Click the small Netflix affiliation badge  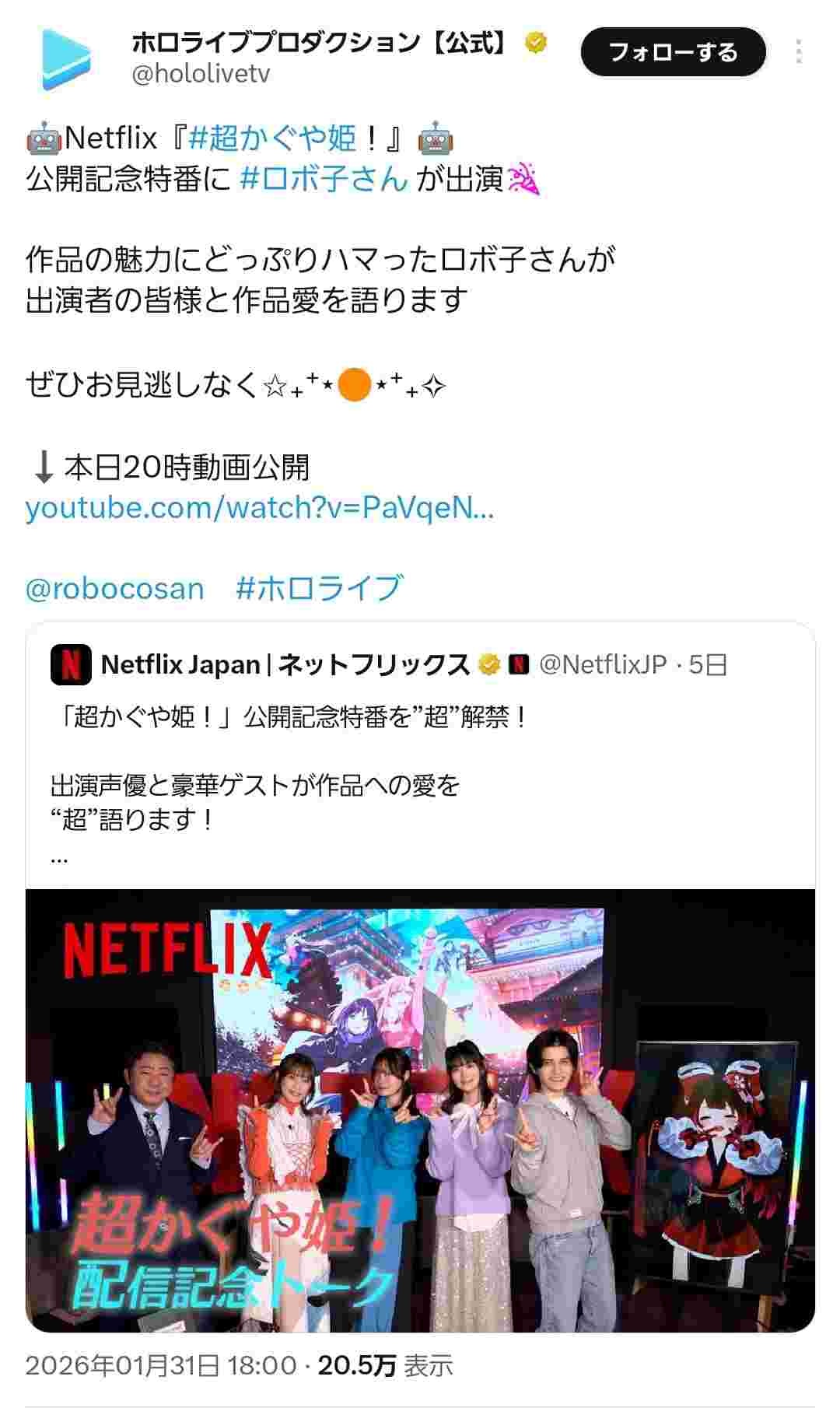(519, 664)
